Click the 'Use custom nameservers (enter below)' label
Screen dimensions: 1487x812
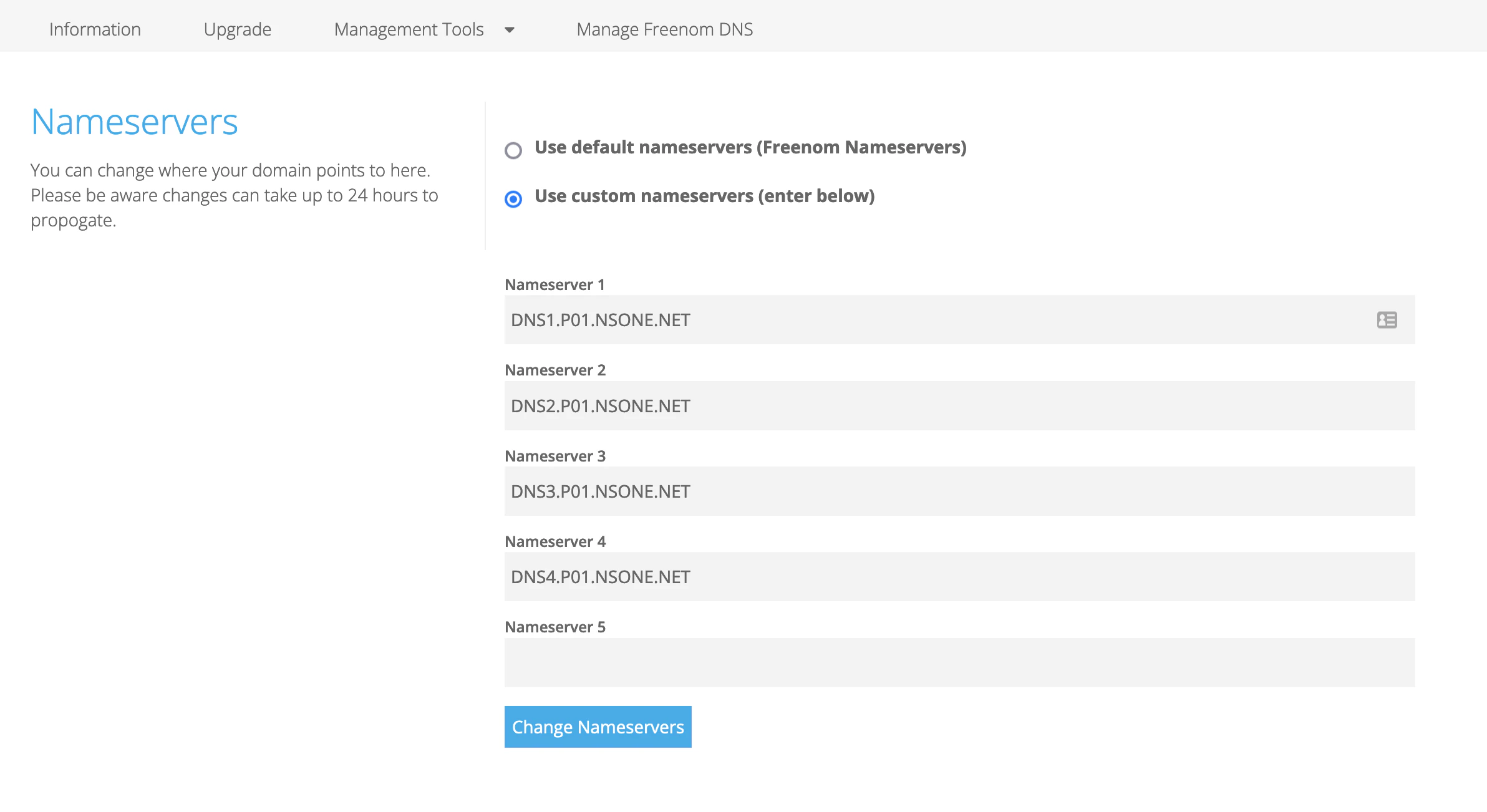pyautogui.click(x=704, y=196)
